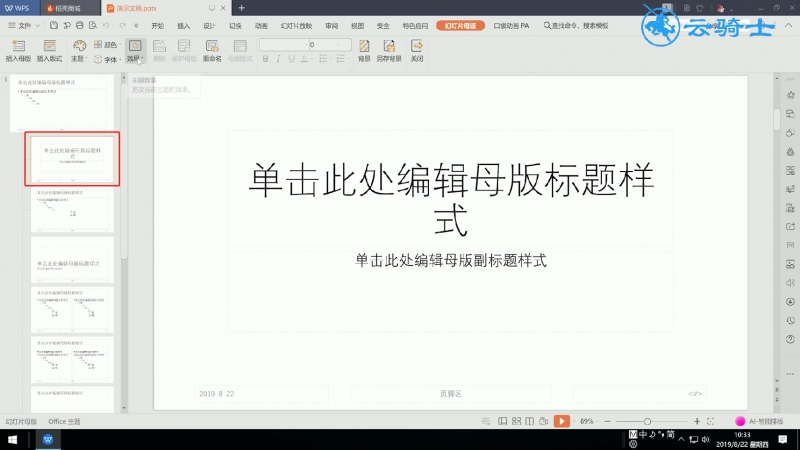Click the Insert Master (插入母版) icon
The image size is (800, 450).
(18, 51)
